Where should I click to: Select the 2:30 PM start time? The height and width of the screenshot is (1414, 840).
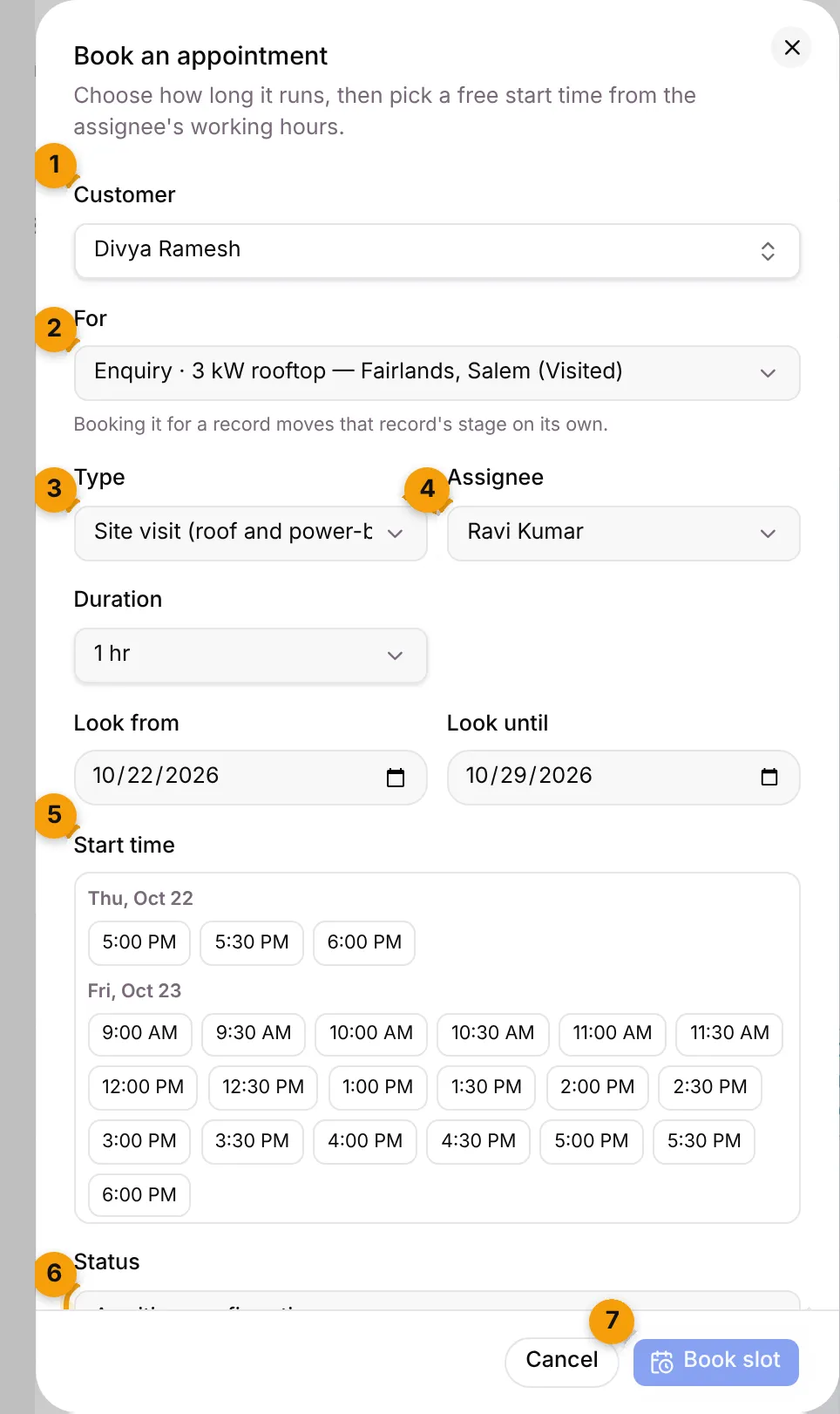point(710,1088)
